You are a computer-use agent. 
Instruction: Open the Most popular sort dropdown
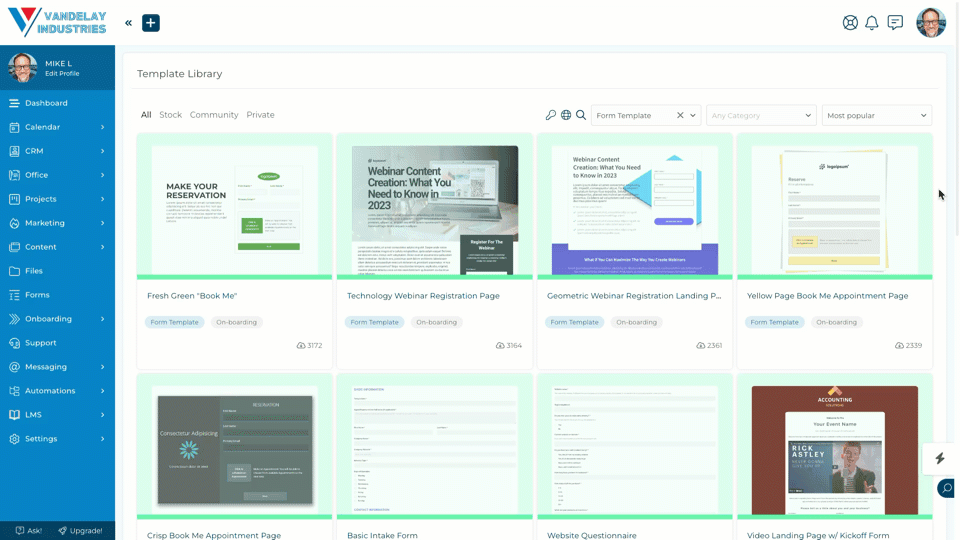[877, 115]
